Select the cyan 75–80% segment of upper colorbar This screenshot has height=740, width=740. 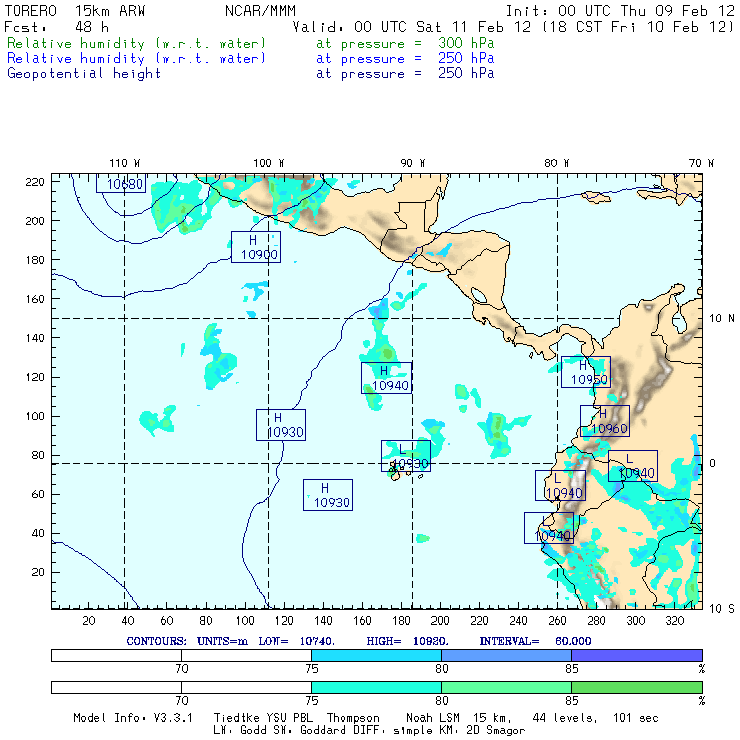(376, 654)
